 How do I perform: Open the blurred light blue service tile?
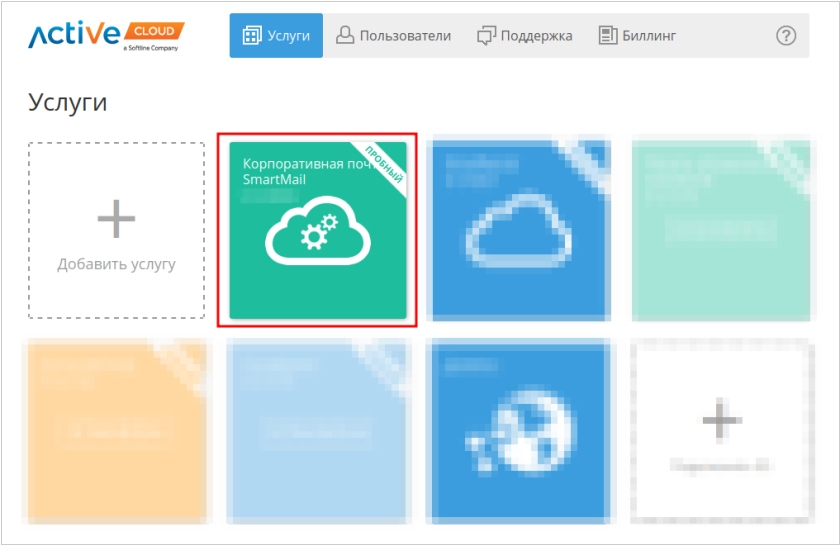tap(318, 431)
